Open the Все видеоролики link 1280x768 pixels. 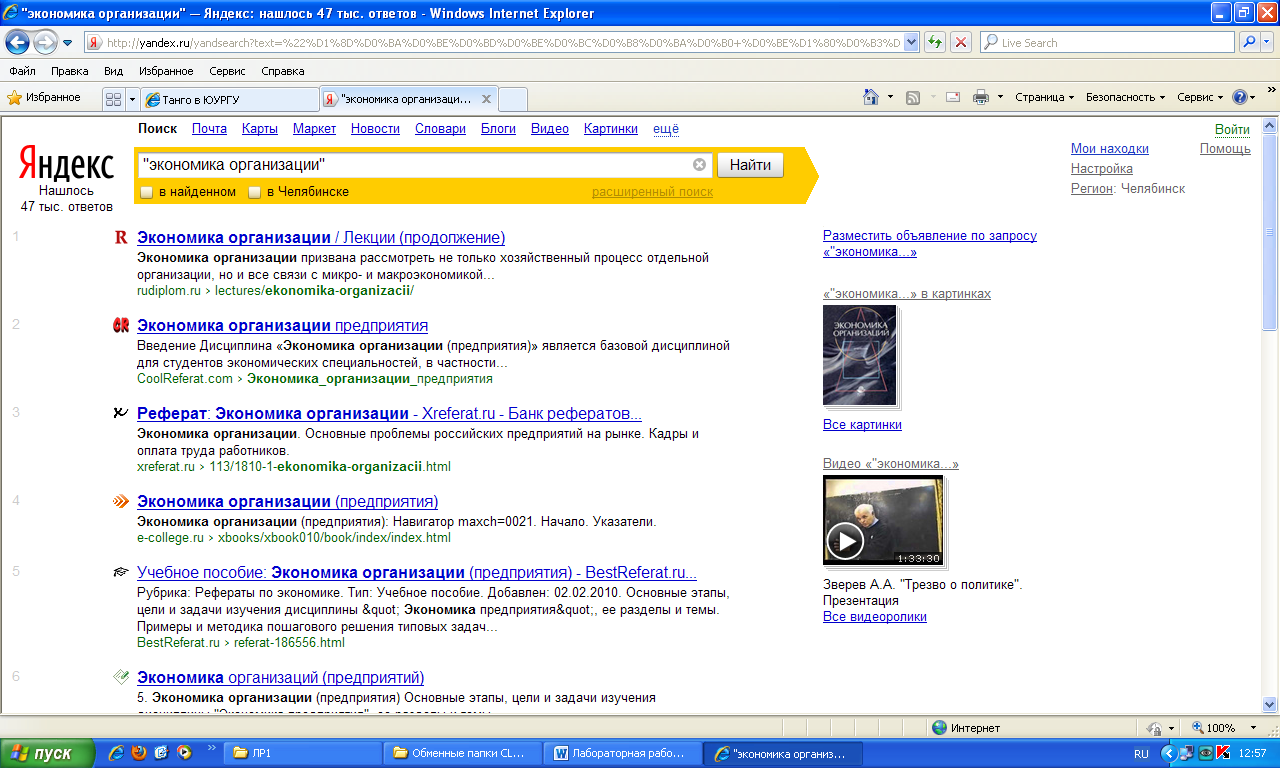coord(875,617)
